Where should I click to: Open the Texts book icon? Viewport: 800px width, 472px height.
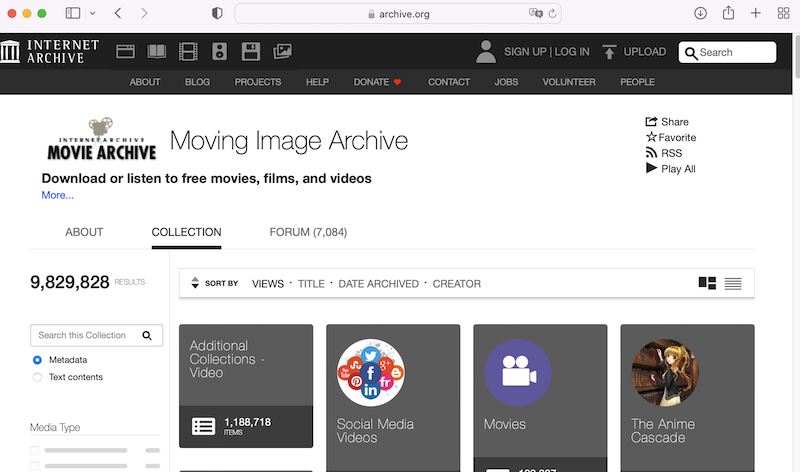(x=157, y=52)
